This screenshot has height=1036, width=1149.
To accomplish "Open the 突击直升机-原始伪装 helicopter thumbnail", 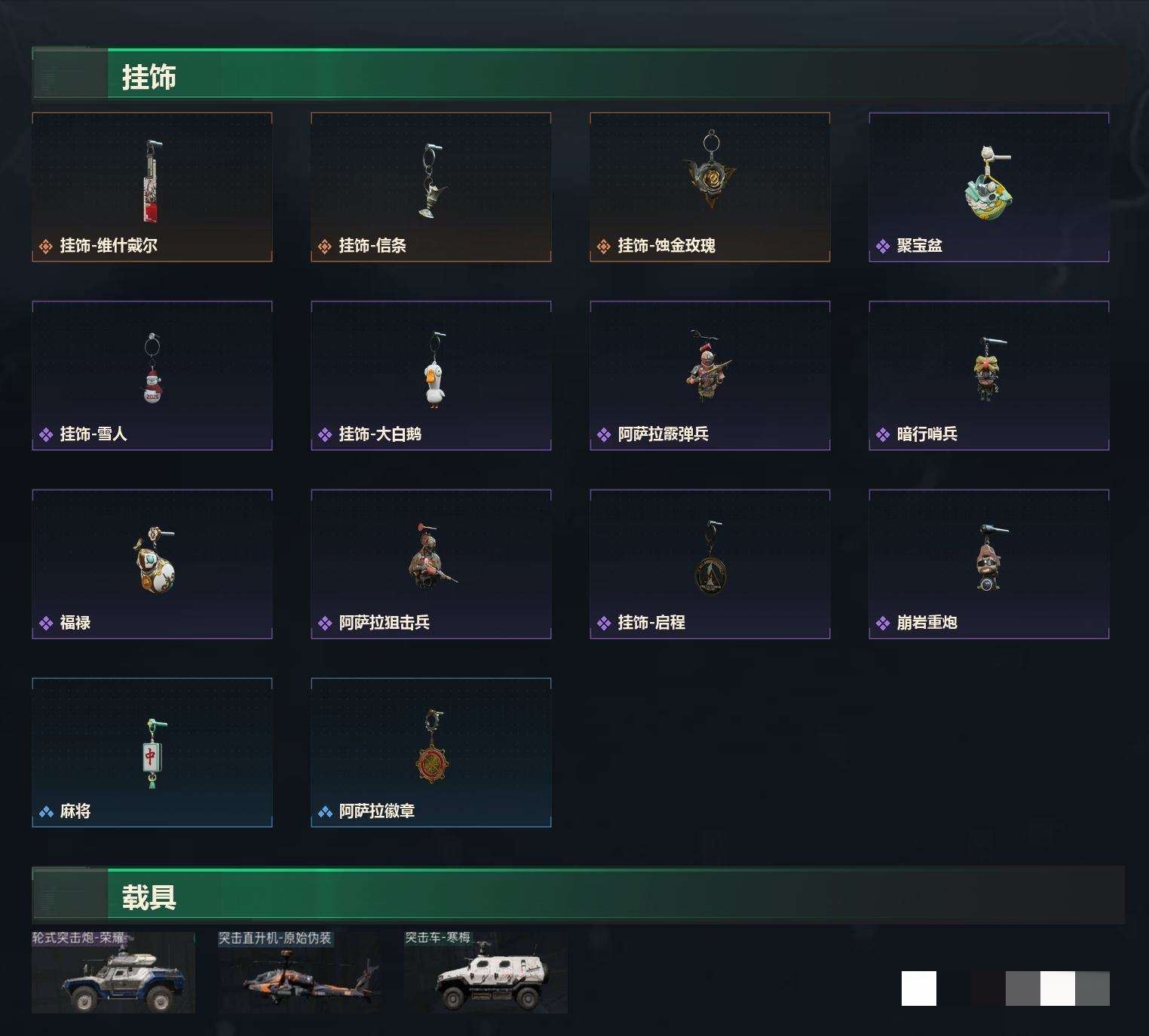I will (x=299, y=972).
